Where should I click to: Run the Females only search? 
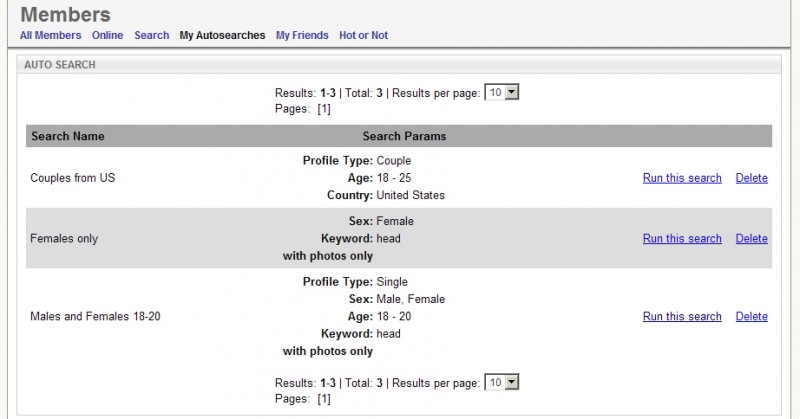pyautogui.click(x=681, y=238)
